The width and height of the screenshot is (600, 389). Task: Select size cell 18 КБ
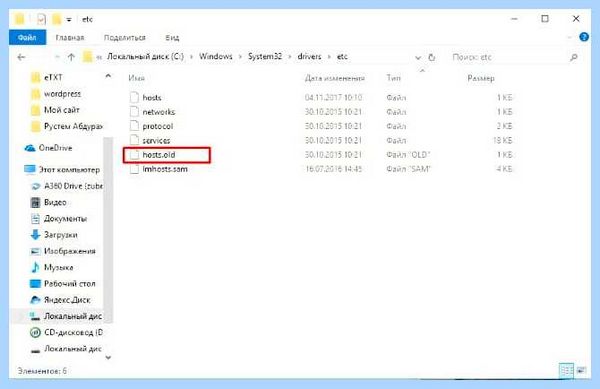[x=502, y=140]
